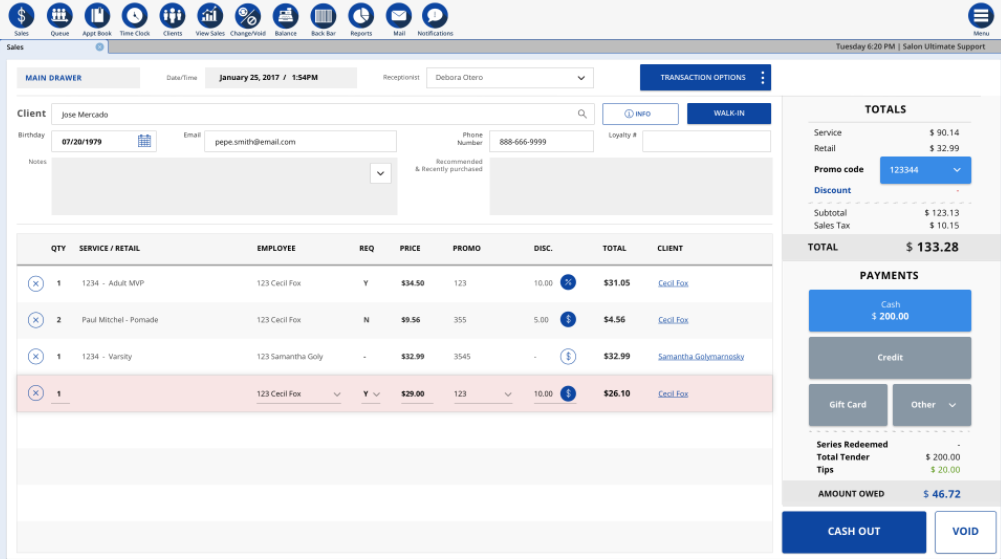This screenshot has height=559, width=1001.
Task: Expand the Notes dropdown arrow
Action: [x=380, y=173]
